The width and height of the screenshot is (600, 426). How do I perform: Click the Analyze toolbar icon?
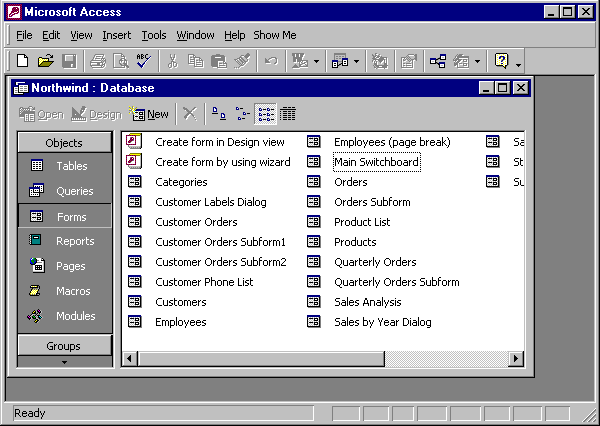340,61
